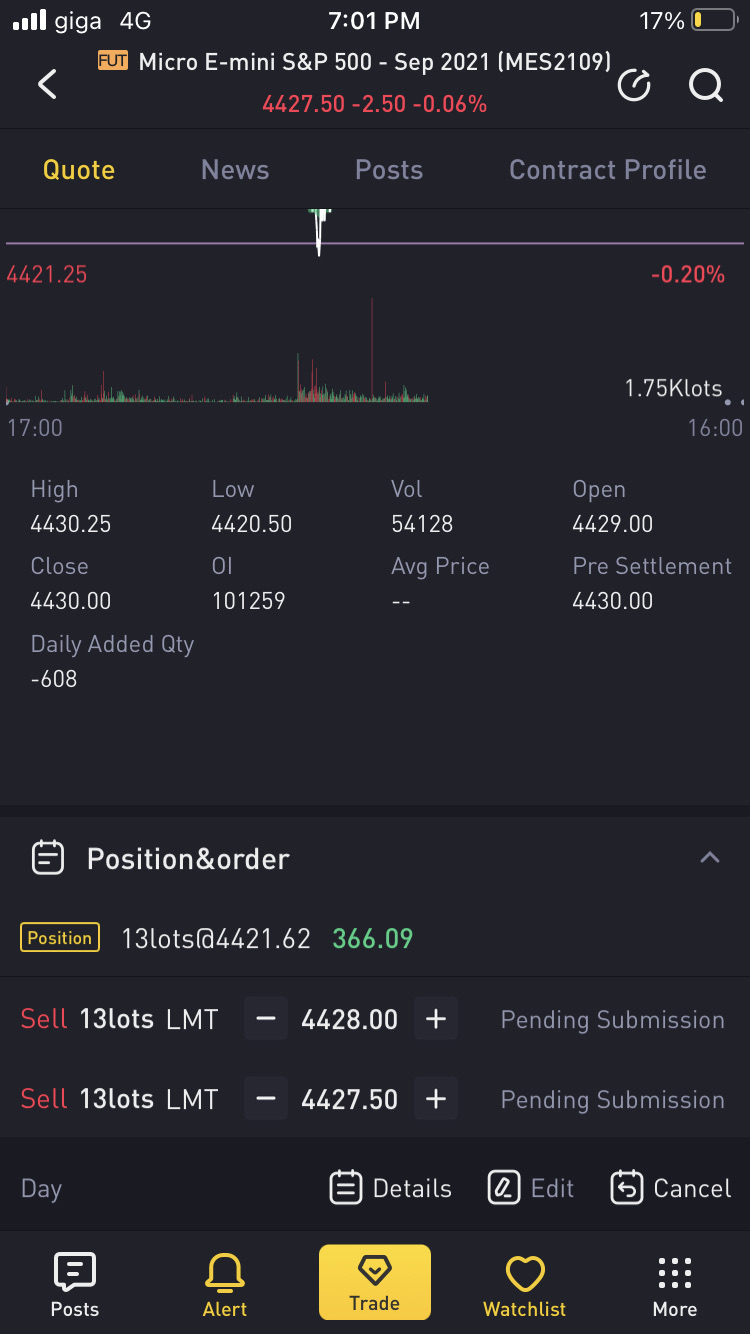Tap the 4428.00 price field
Screen dimensions: 750x1334
pyautogui.click(x=350, y=1019)
